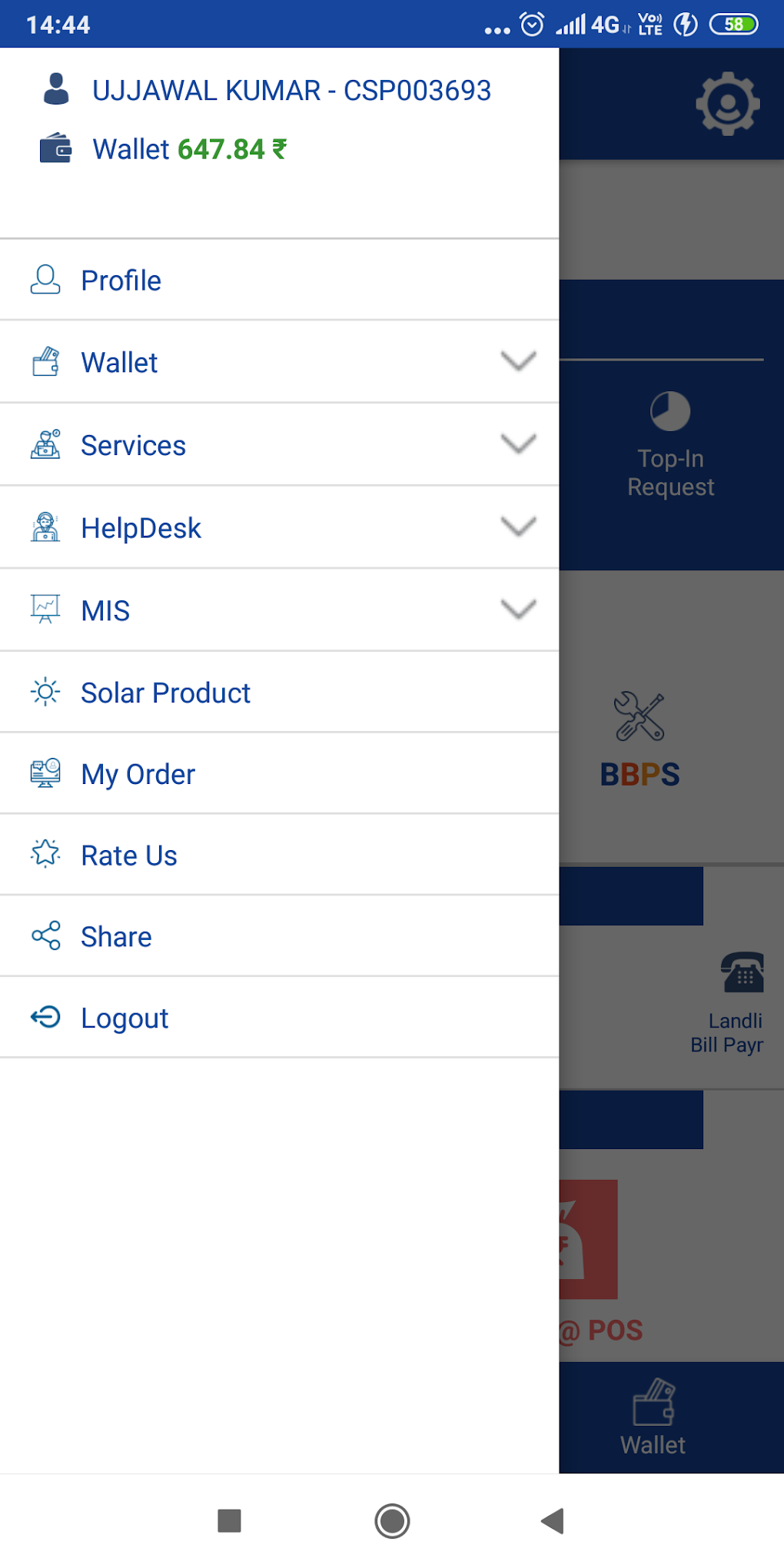Tap the Landline Bill Payment telephone icon
Viewport: 784px width, 1568px height.
pyautogui.click(x=742, y=972)
